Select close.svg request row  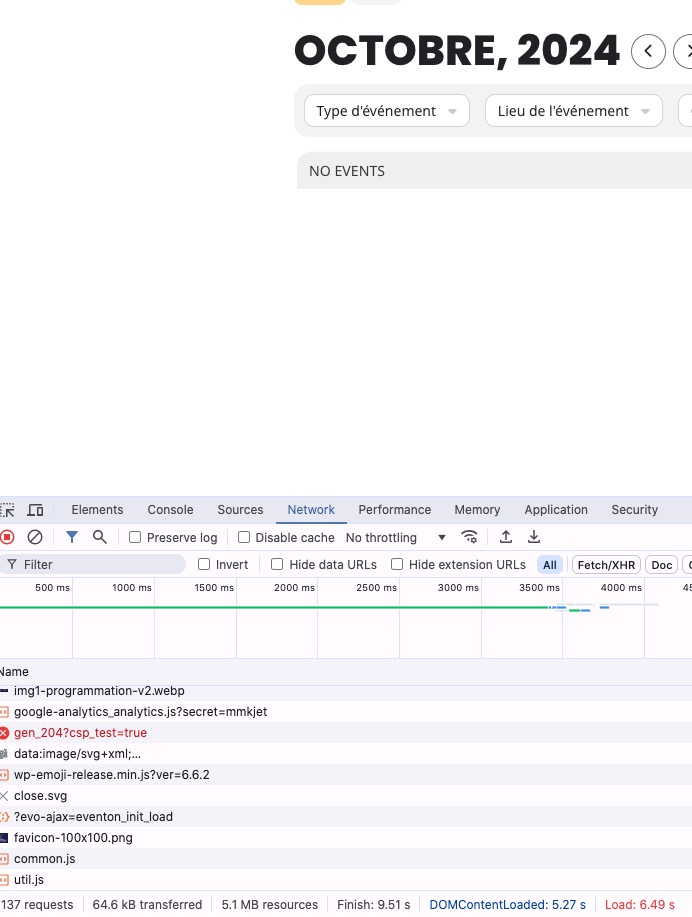346,796
